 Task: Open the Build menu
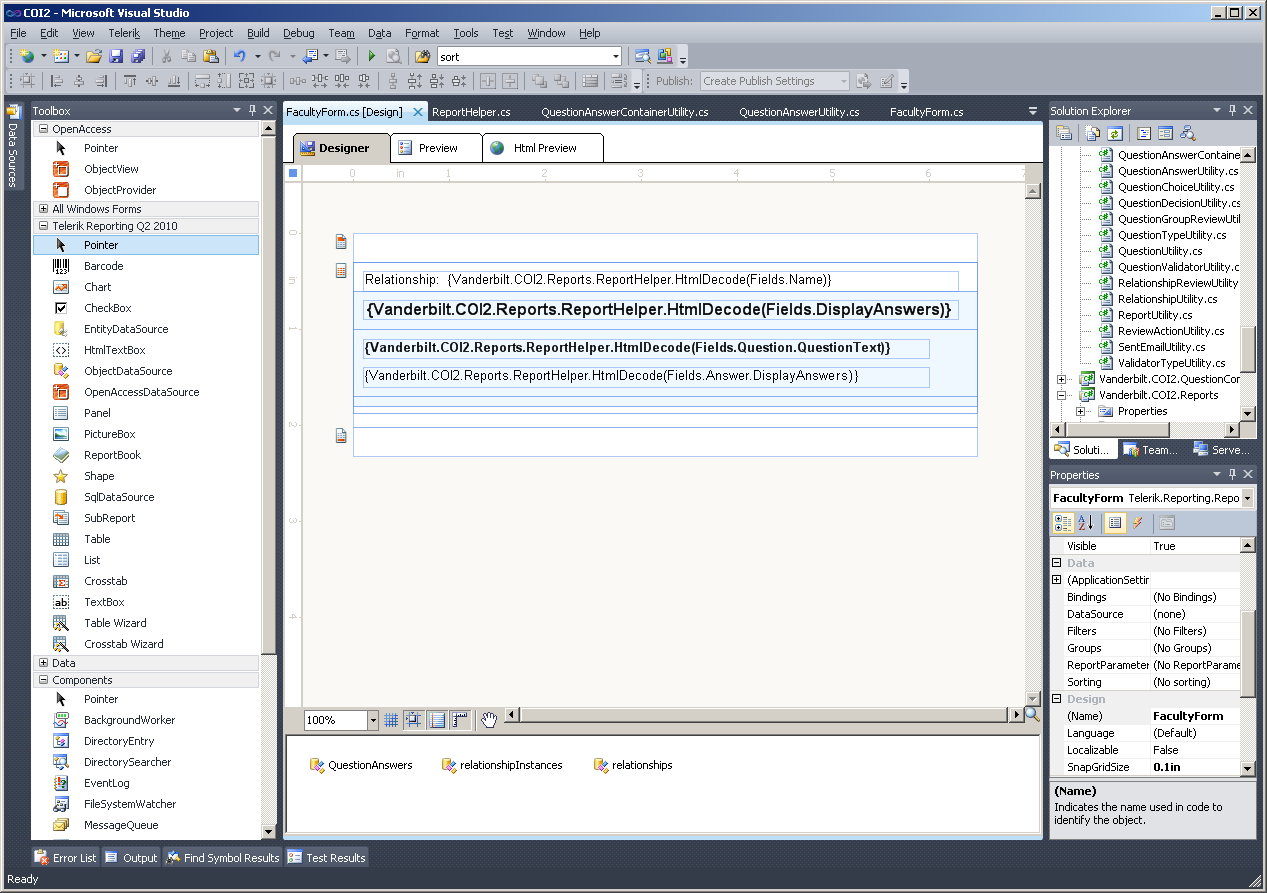(x=258, y=33)
